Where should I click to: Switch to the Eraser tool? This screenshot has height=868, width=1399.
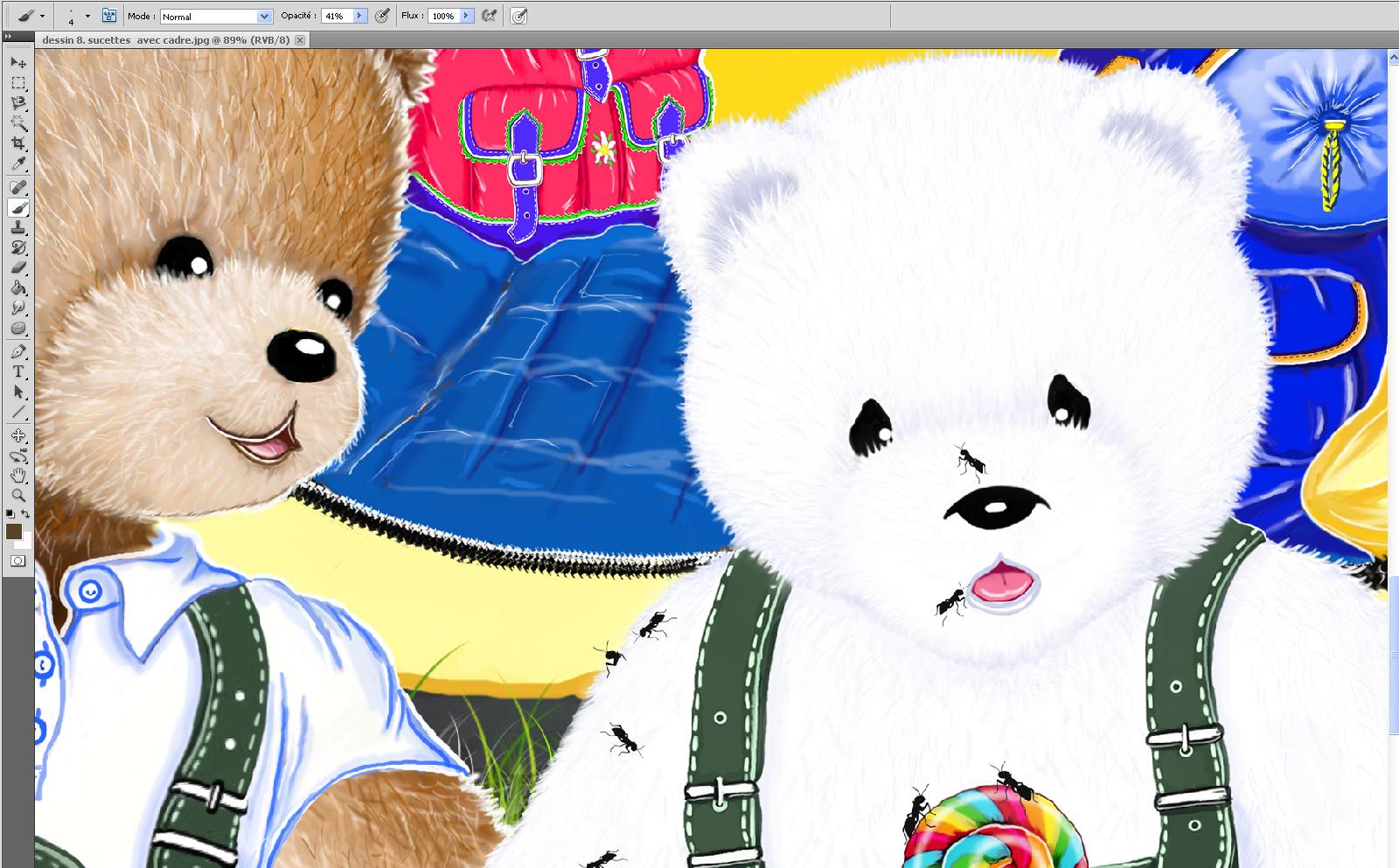[x=18, y=267]
